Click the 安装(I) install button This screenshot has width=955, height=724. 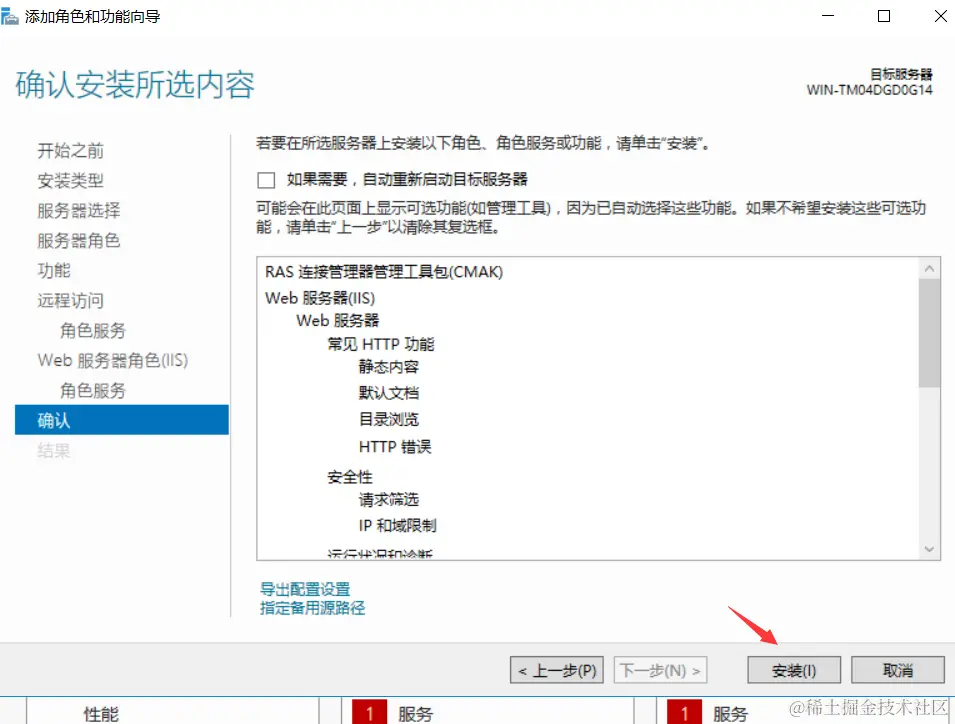(x=794, y=670)
